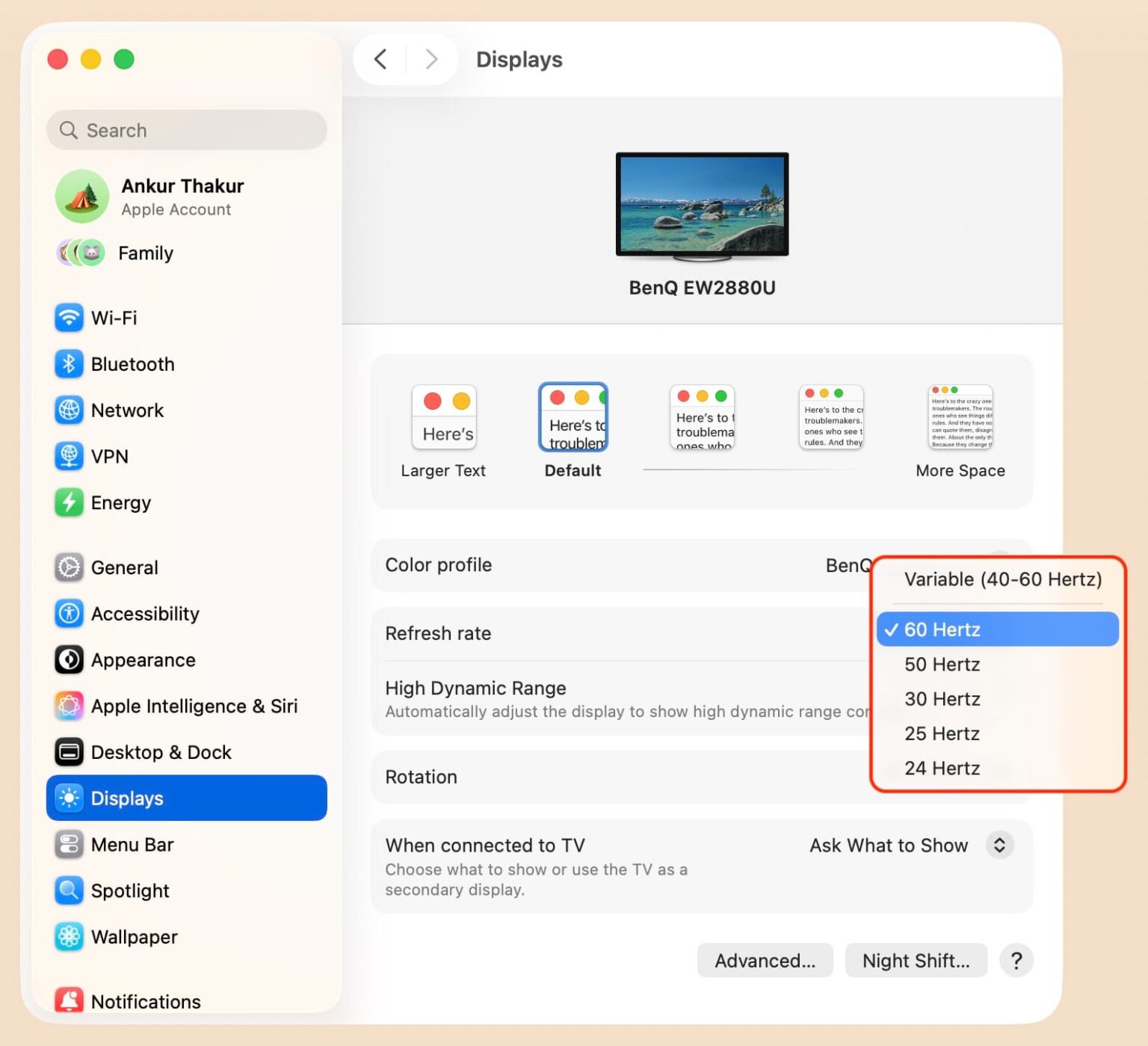Screen dimensions: 1148x1046
Task: Go forward with the right chevron
Action: point(431,59)
